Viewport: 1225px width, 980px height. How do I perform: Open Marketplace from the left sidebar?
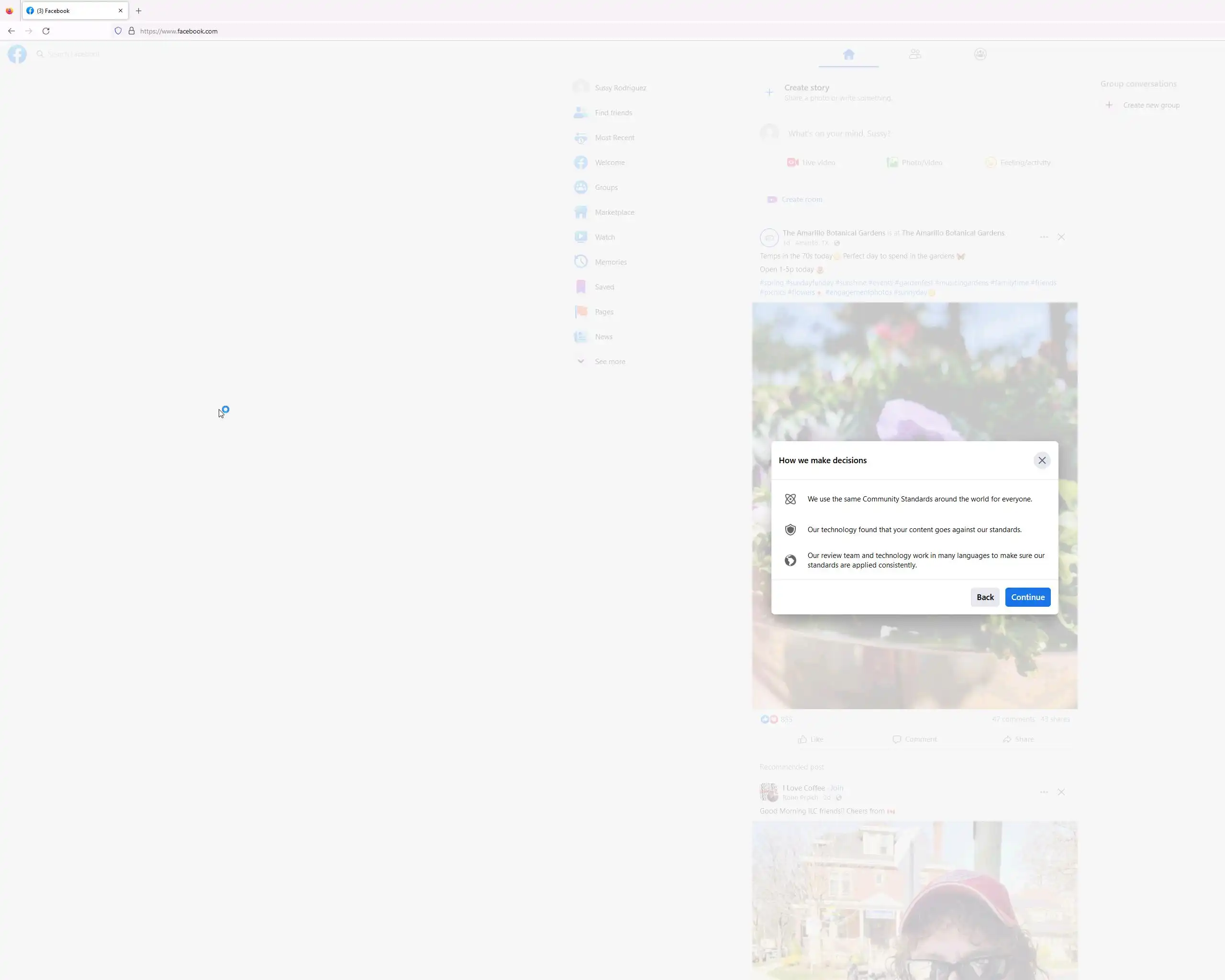(x=614, y=212)
